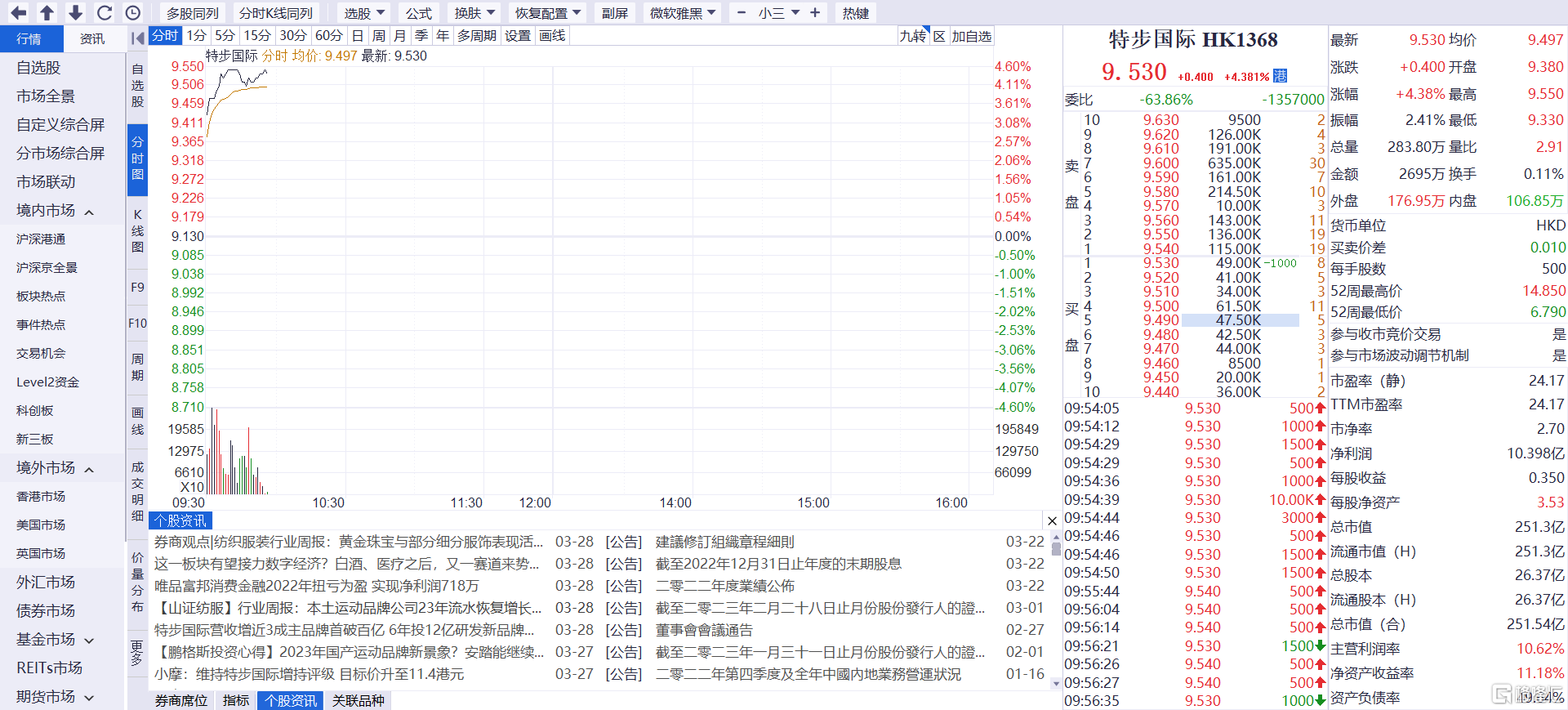Open announcement 董事會會議通告
Screen dimensions: 1568x710
(x=704, y=630)
